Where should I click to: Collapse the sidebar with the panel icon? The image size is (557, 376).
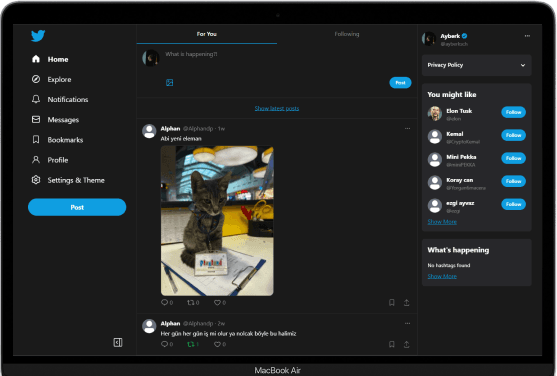pos(118,342)
